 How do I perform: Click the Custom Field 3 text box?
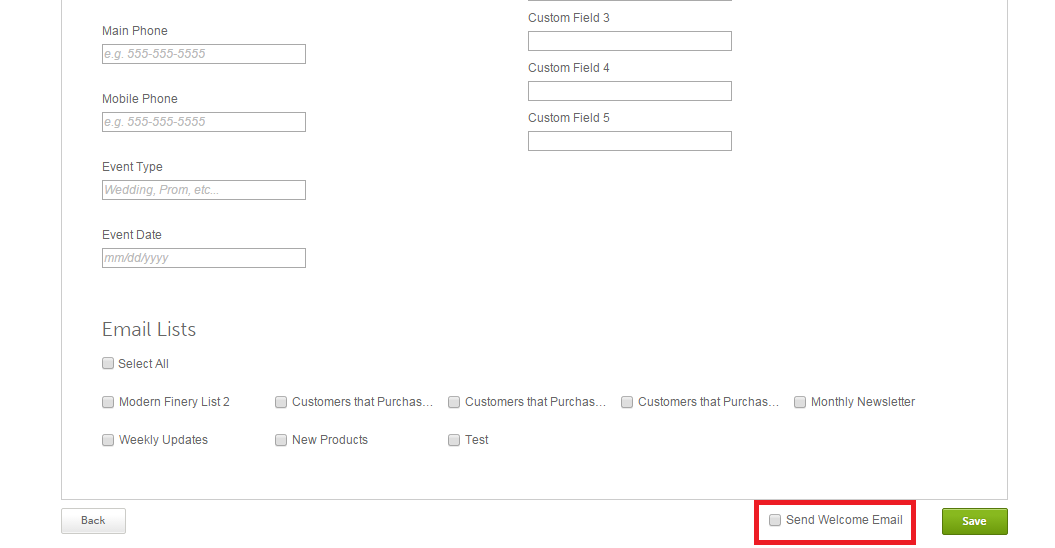[629, 41]
